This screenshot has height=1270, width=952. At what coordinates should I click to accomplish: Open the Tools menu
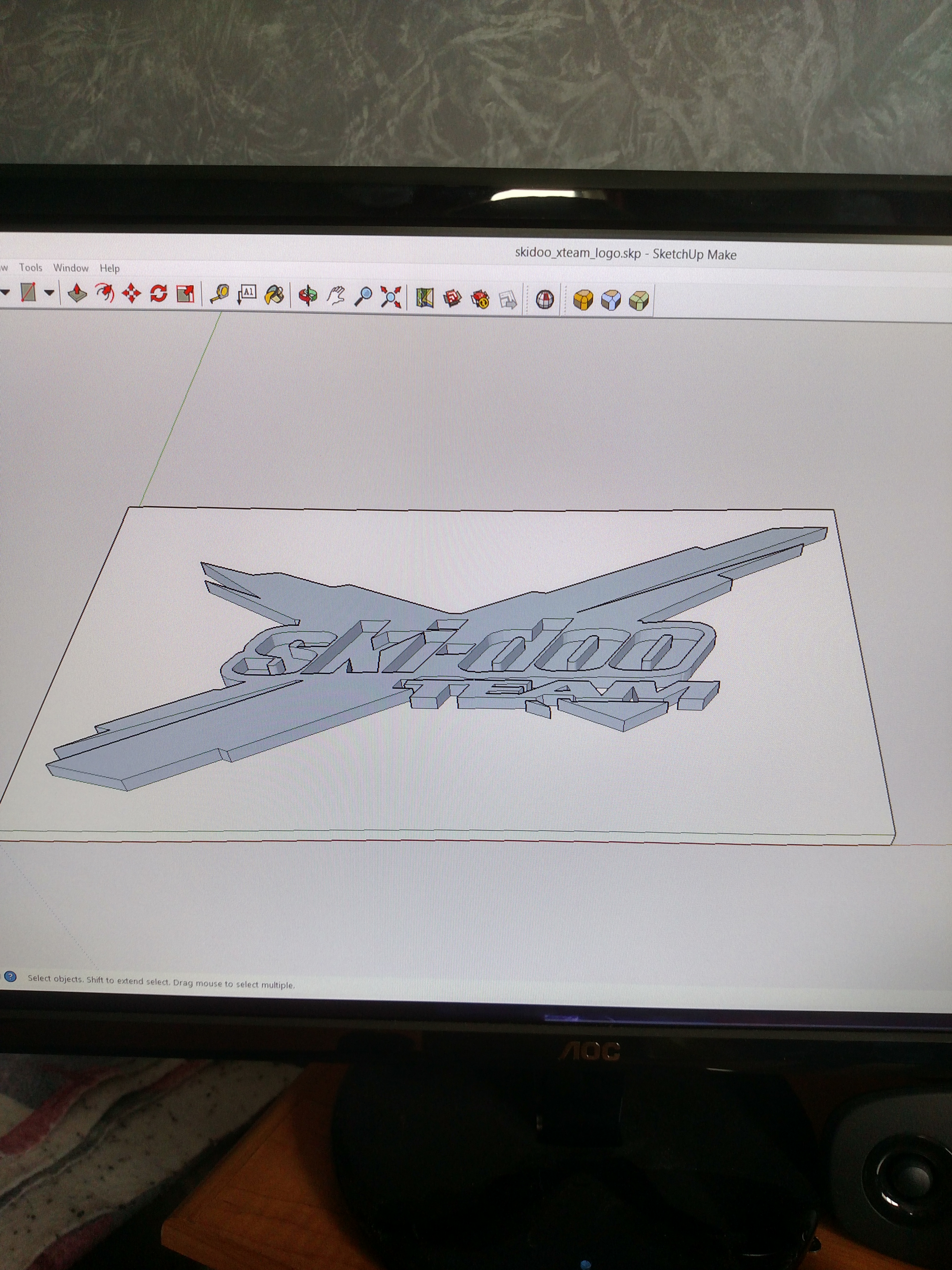click(31, 268)
